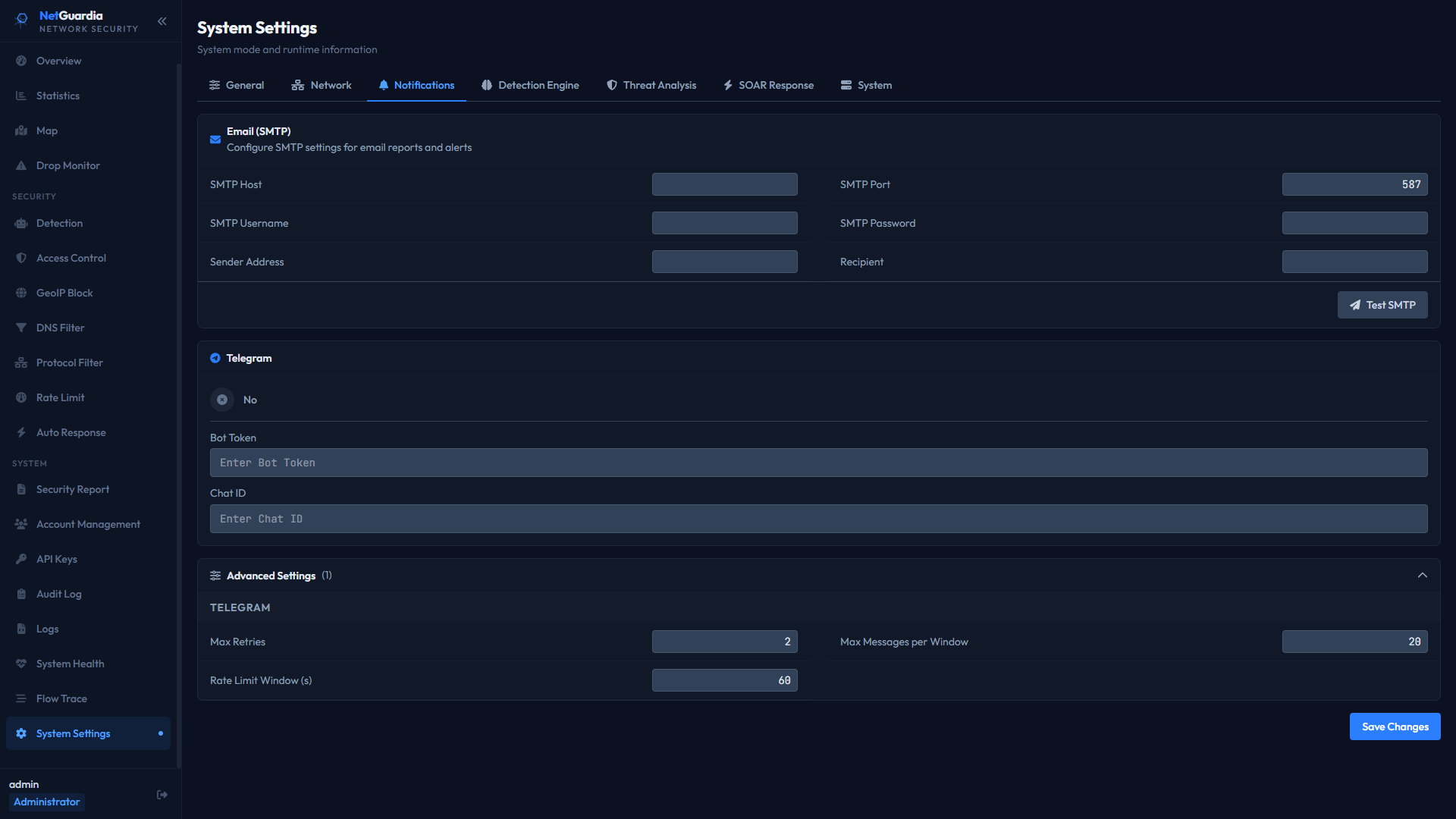Switch to the System tab
The height and width of the screenshot is (819, 1456).
coord(866,85)
